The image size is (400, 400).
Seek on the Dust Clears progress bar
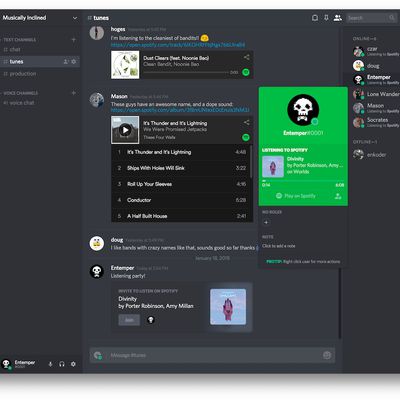click(186, 72)
